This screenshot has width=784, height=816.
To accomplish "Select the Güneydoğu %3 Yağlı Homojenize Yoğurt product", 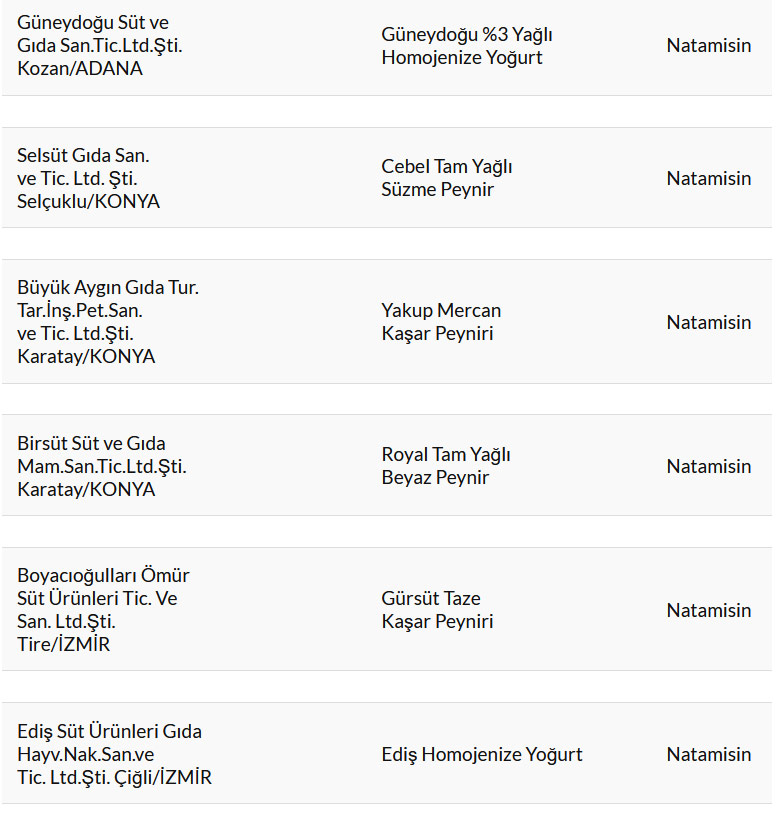I will (466, 46).
